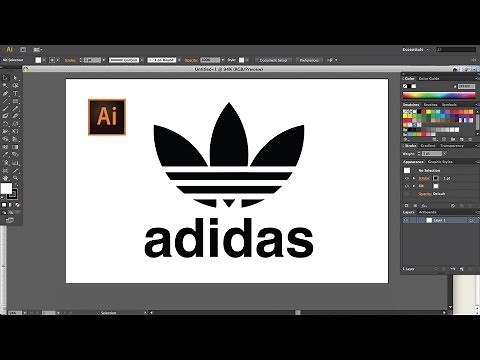
Task: Select the Magic Wand tool
Action: pyautogui.click(x=5, y=86)
